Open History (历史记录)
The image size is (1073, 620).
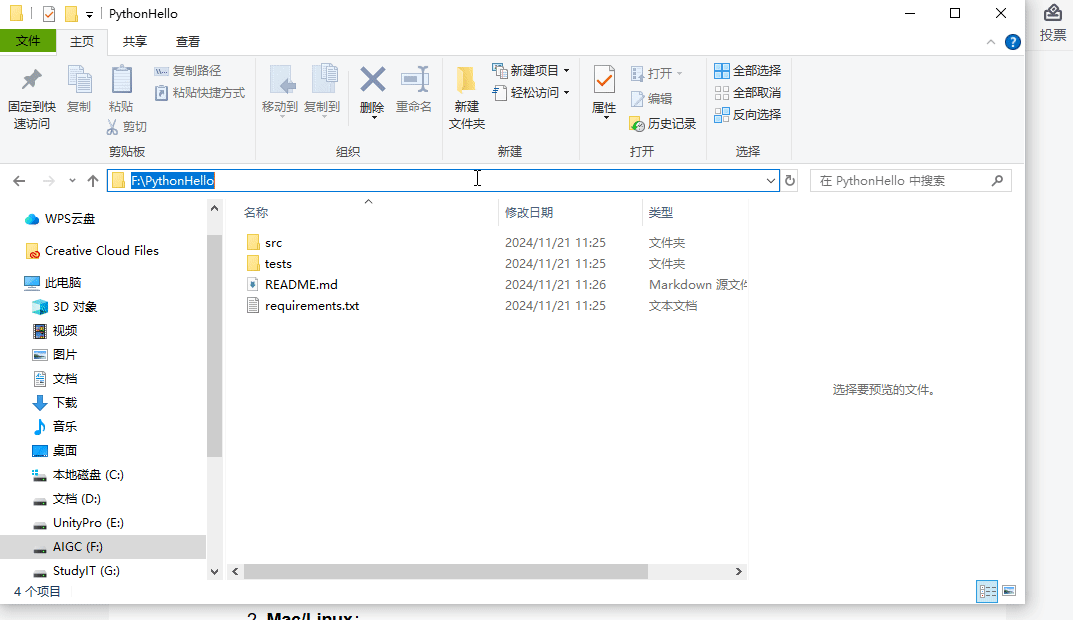(x=662, y=124)
